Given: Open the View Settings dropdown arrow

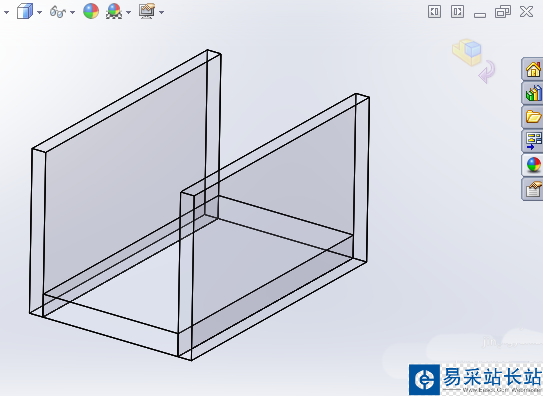Looking at the screenshot, I should pyautogui.click(x=161, y=12).
